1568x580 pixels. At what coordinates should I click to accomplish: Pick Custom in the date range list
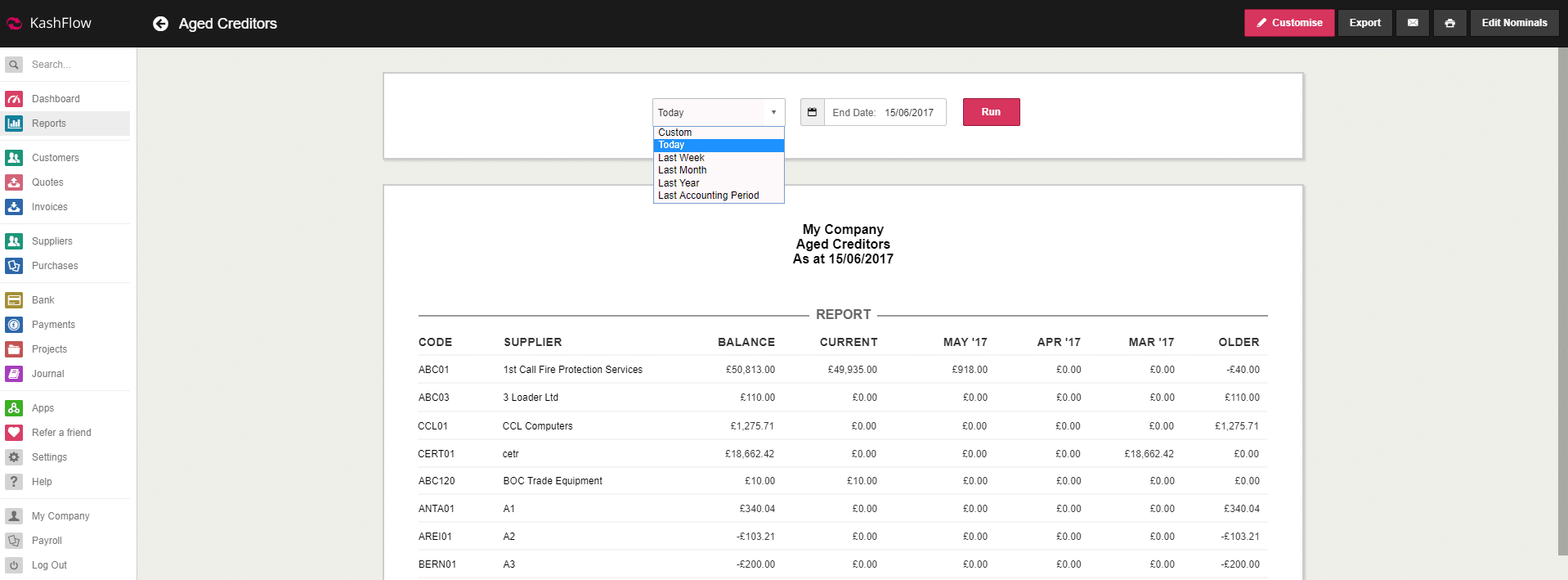click(x=674, y=133)
